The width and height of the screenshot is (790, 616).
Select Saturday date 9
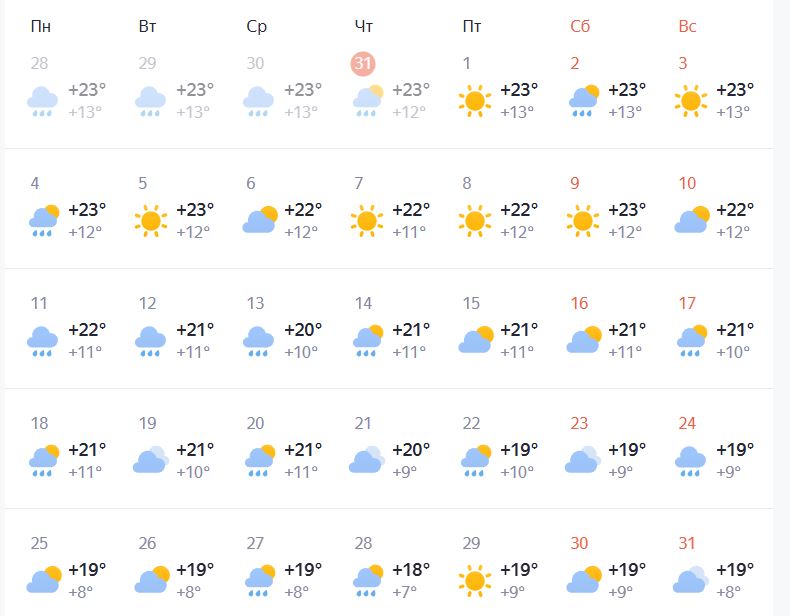pyautogui.click(x=575, y=183)
